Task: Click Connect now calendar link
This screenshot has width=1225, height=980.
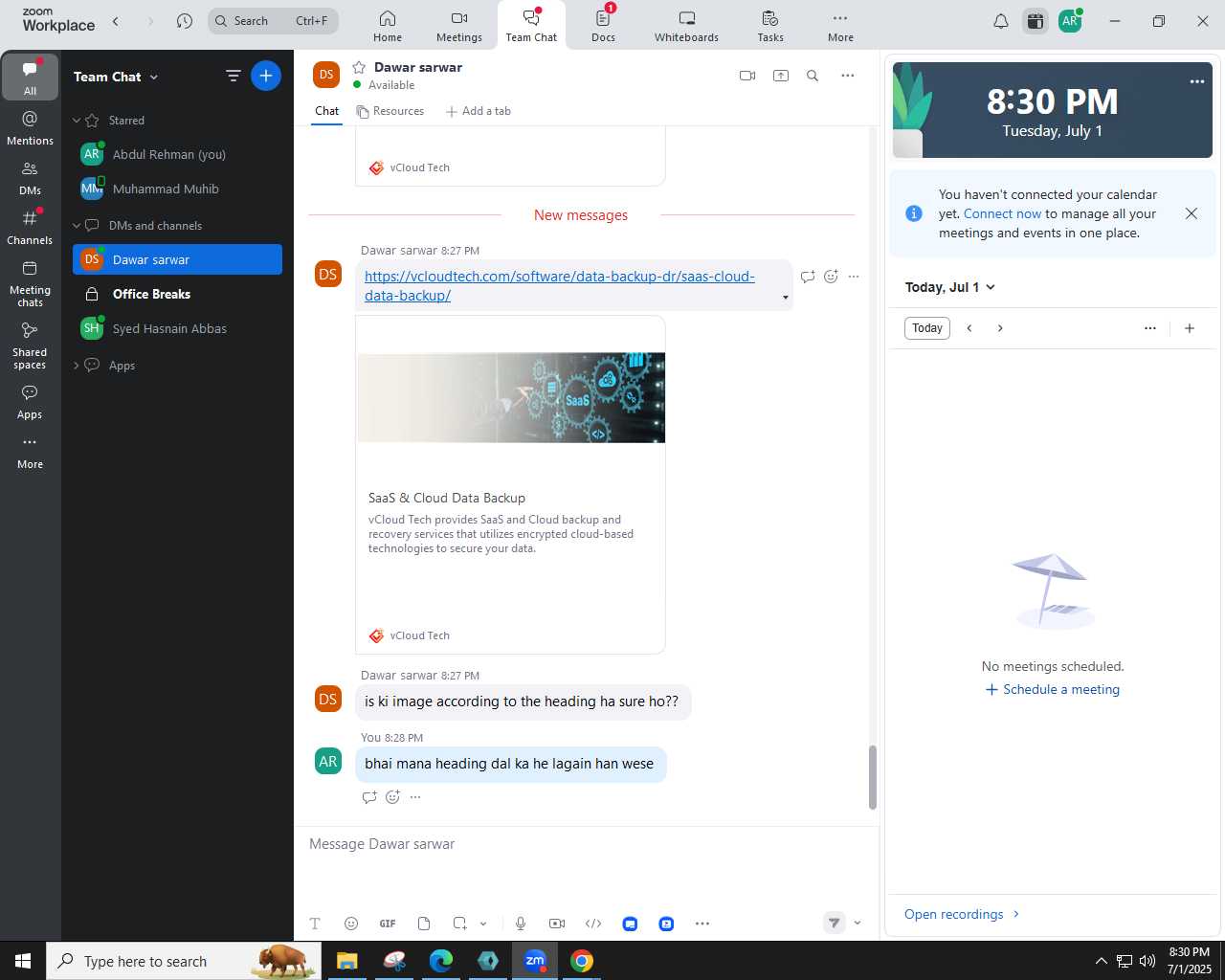Action: (x=1002, y=213)
